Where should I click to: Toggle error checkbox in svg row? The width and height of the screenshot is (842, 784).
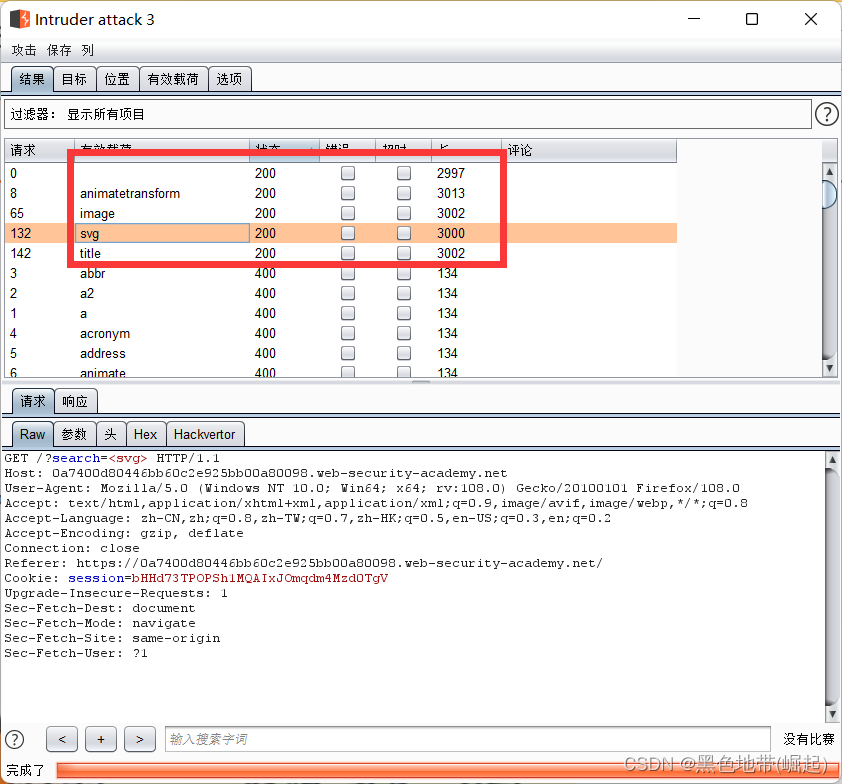pos(348,233)
